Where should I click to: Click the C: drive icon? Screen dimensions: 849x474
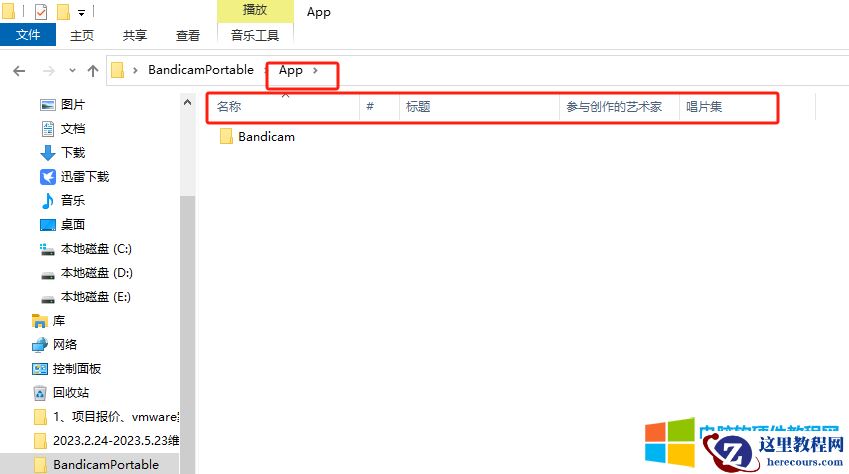(48, 249)
